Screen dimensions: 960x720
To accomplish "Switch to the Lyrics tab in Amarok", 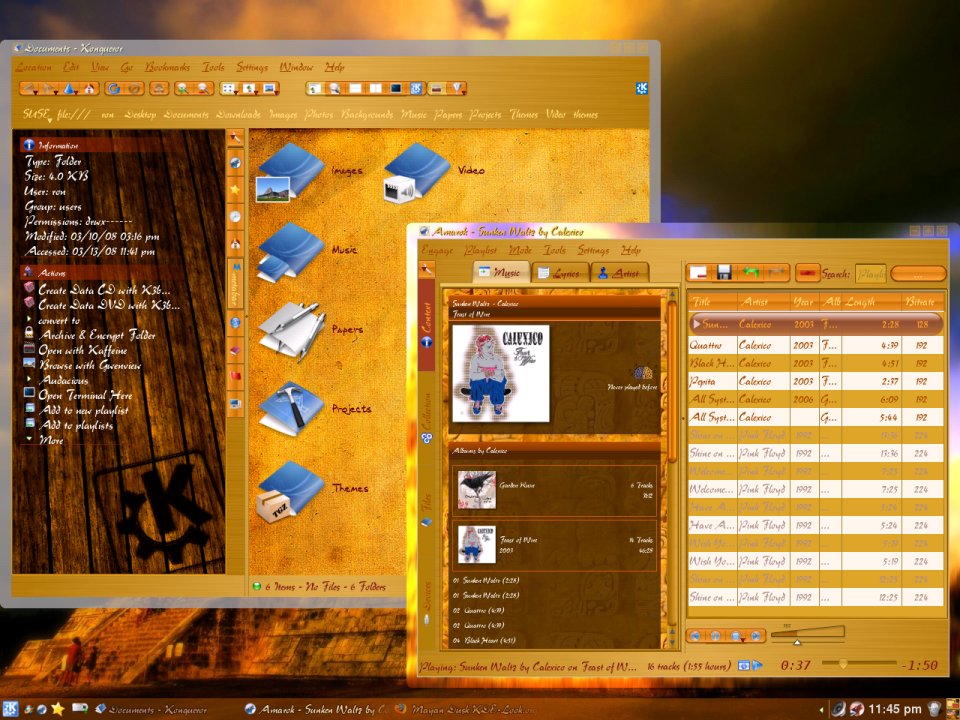I will [x=559, y=273].
